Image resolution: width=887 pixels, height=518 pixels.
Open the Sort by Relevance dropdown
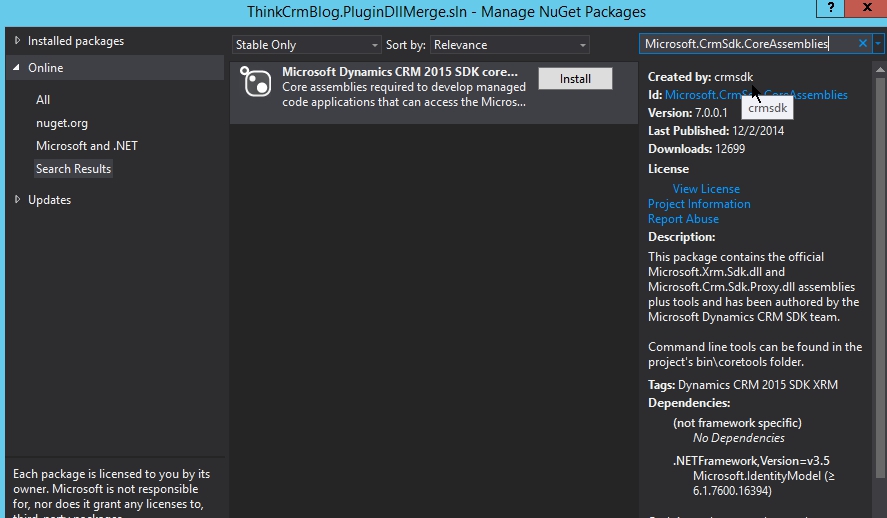point(509,45)
